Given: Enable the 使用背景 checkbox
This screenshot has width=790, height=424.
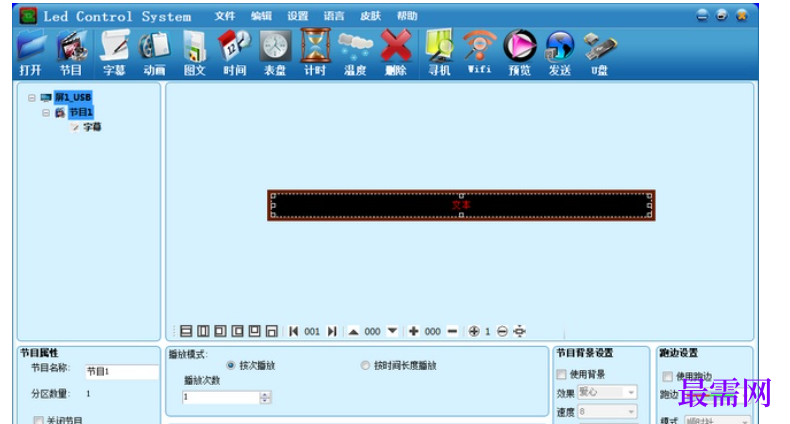Looking at the screenshot, I should [x=561, y=374].
